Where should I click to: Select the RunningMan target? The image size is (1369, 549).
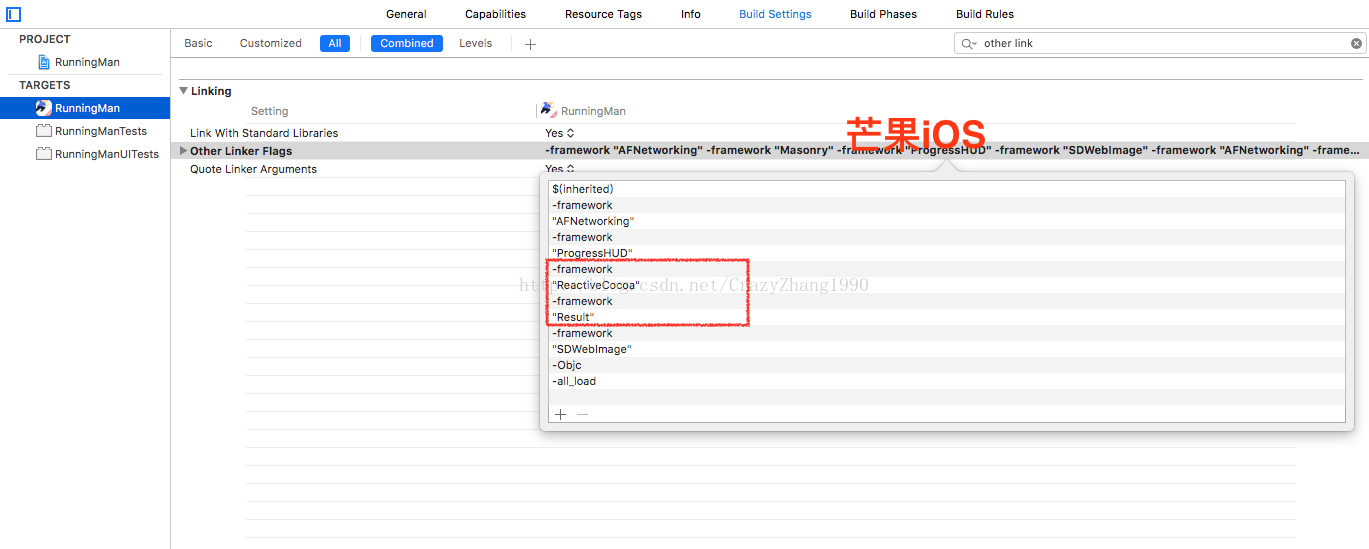pos(85,108)
